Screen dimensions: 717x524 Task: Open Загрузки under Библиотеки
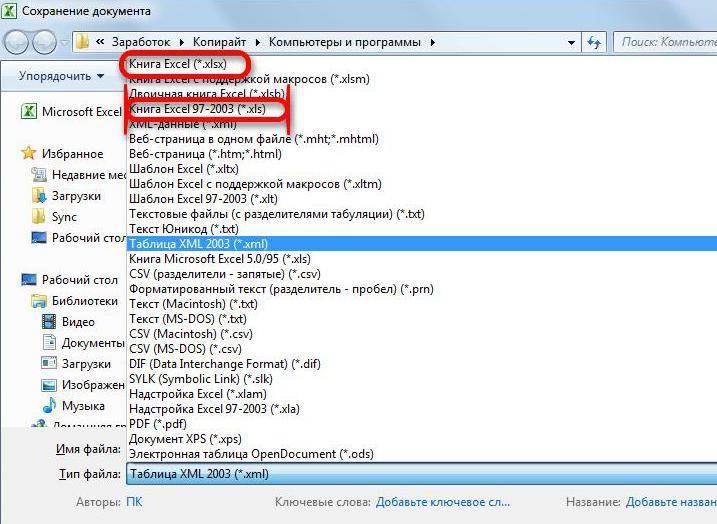coord(76,364)
